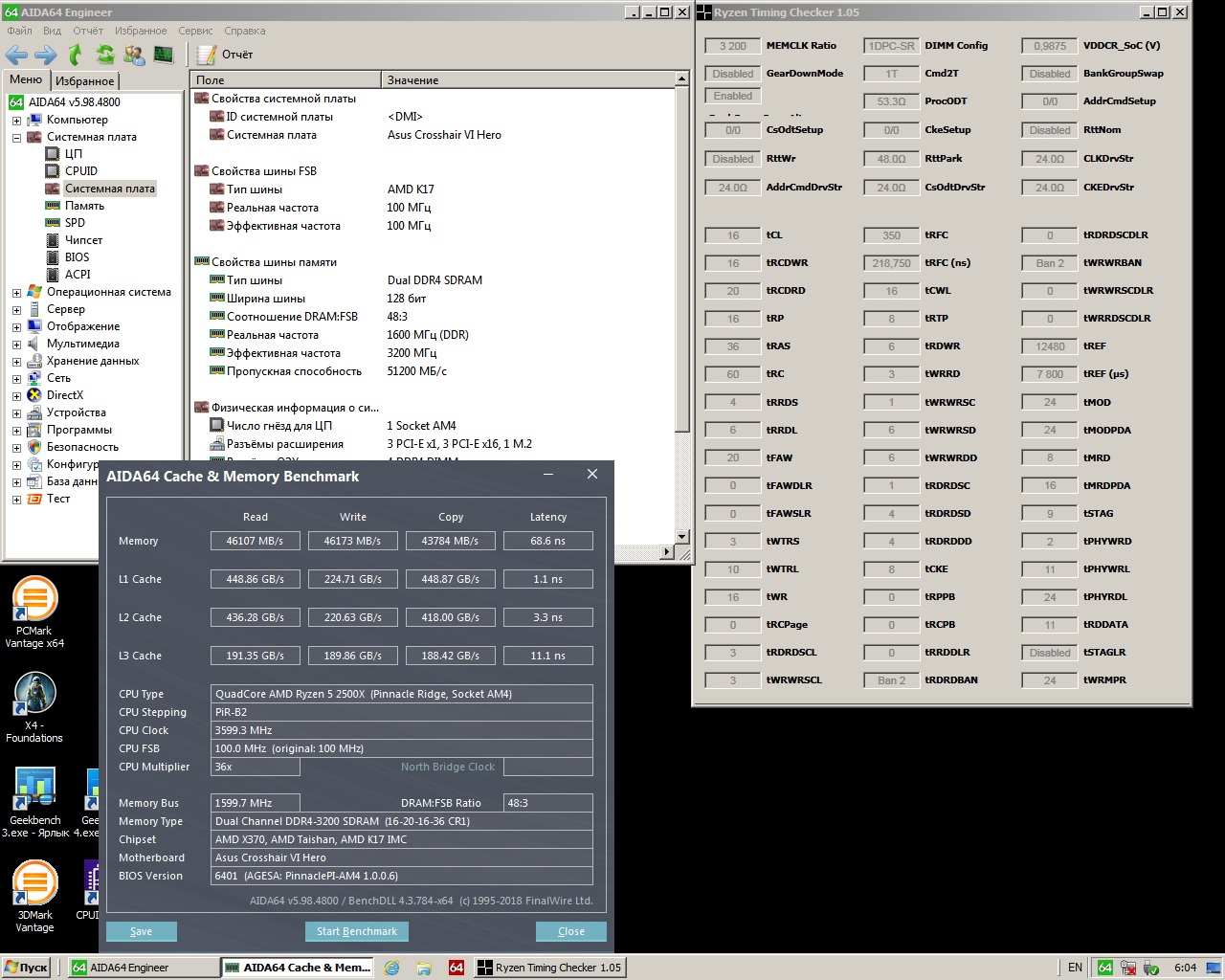
Task: Expand the Сеть tree node
Action: (16, 379)
